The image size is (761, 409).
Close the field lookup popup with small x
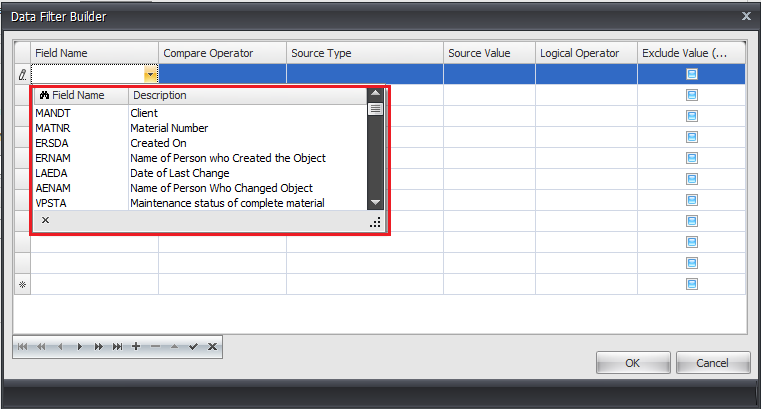click(45, 220)
